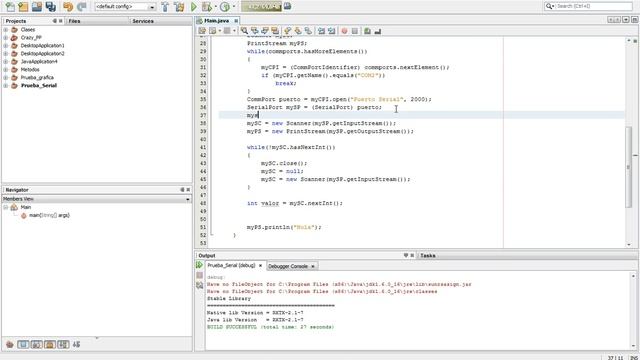Click the Shift Line Right editor icon
This screenshot has height=360, width=640.
pos(331,31)
